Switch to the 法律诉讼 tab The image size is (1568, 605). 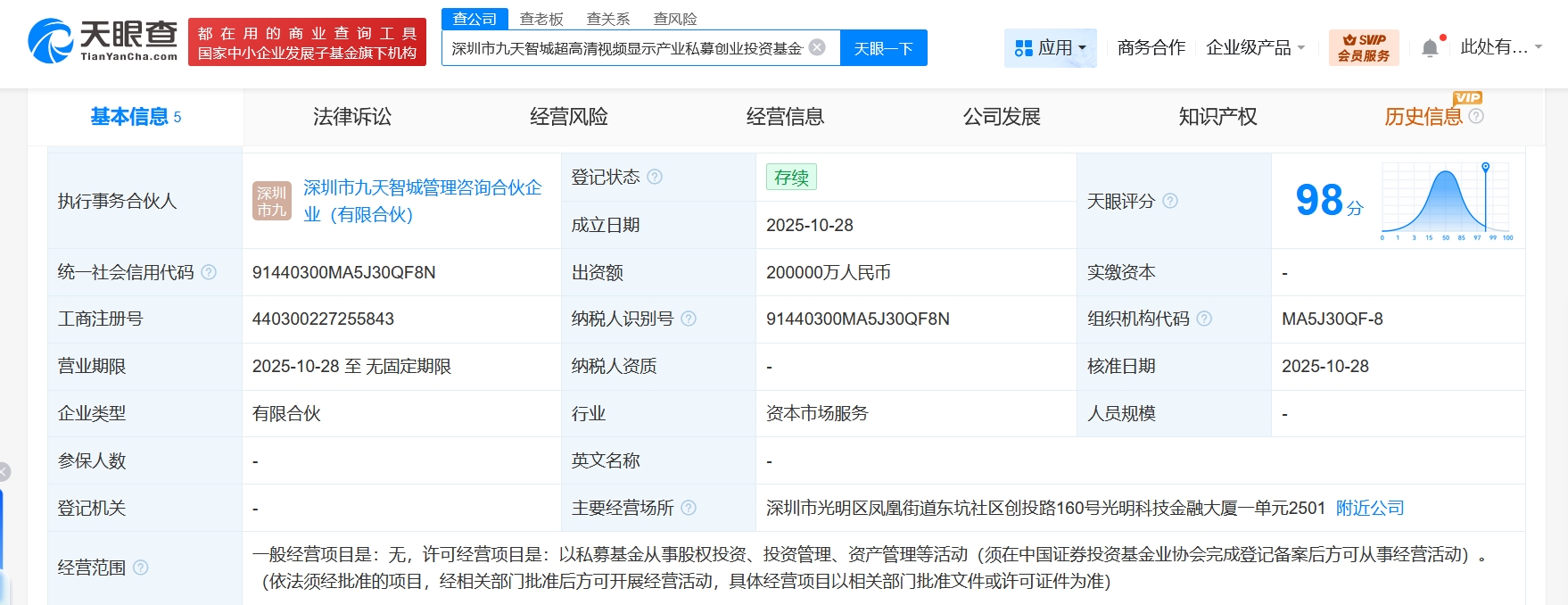351,117
